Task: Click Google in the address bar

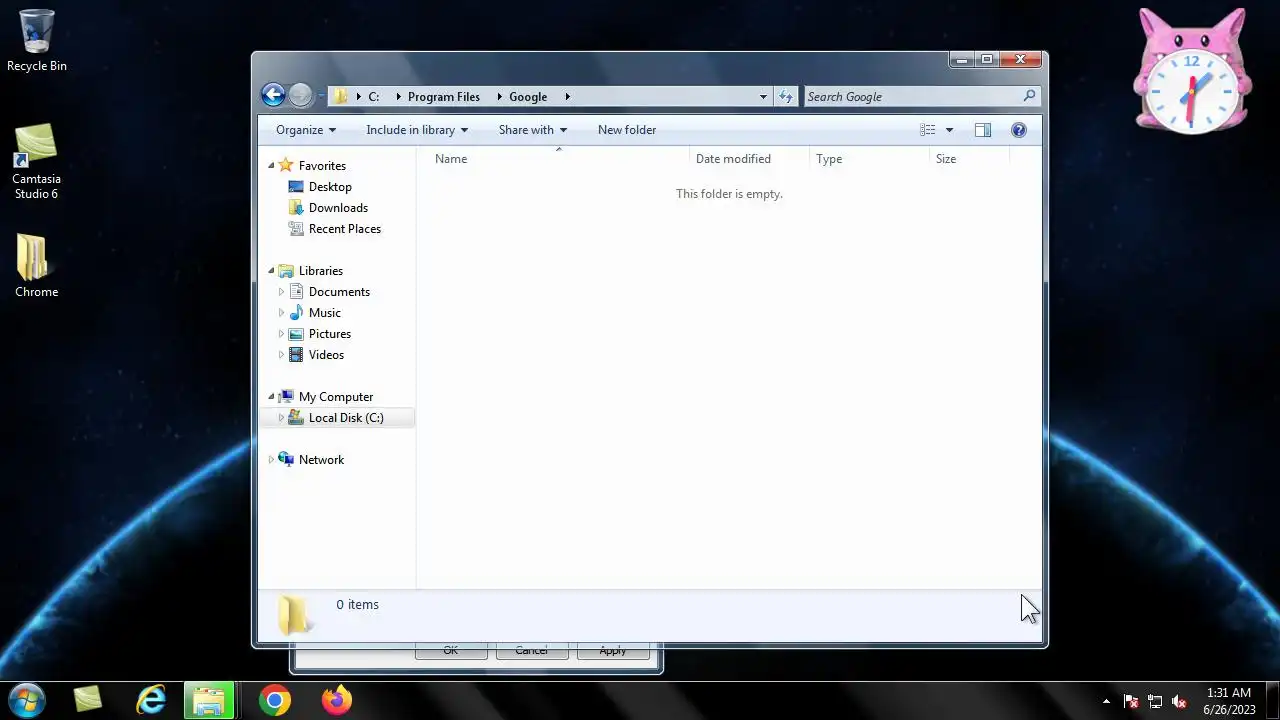Action: click(528, 97)
